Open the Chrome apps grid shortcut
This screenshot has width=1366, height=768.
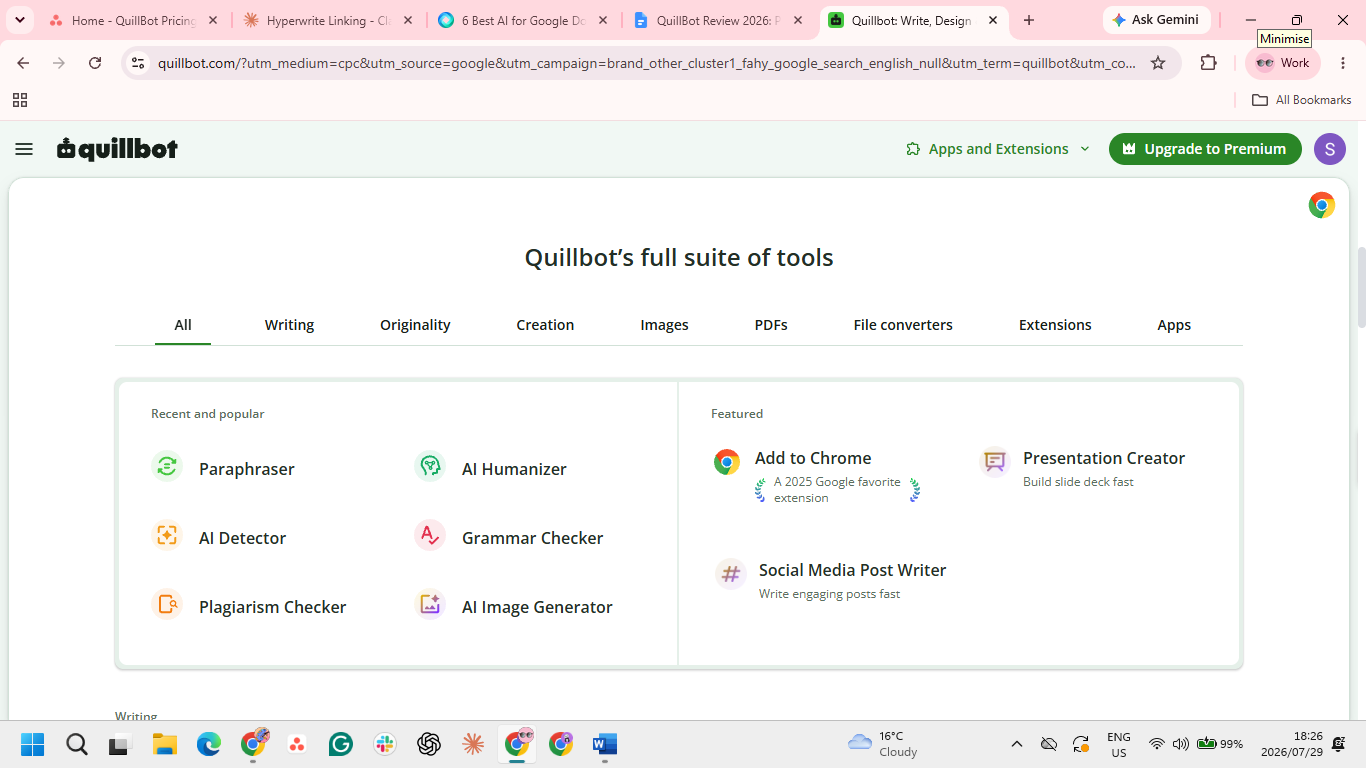20,100
